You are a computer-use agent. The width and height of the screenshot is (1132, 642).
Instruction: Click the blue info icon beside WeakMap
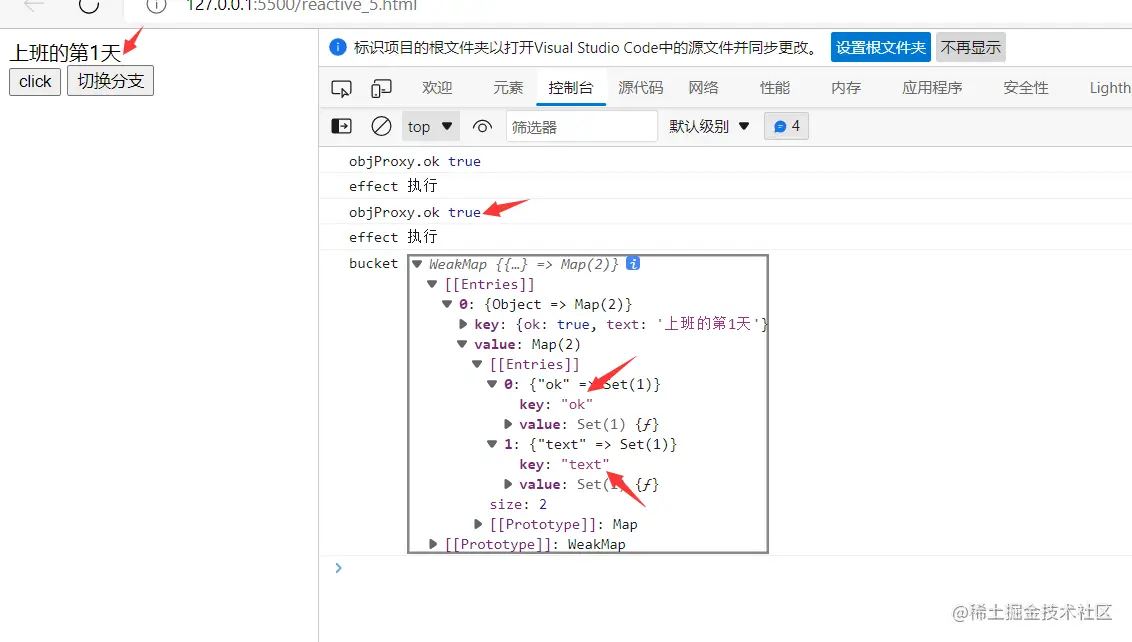[633, 264]
